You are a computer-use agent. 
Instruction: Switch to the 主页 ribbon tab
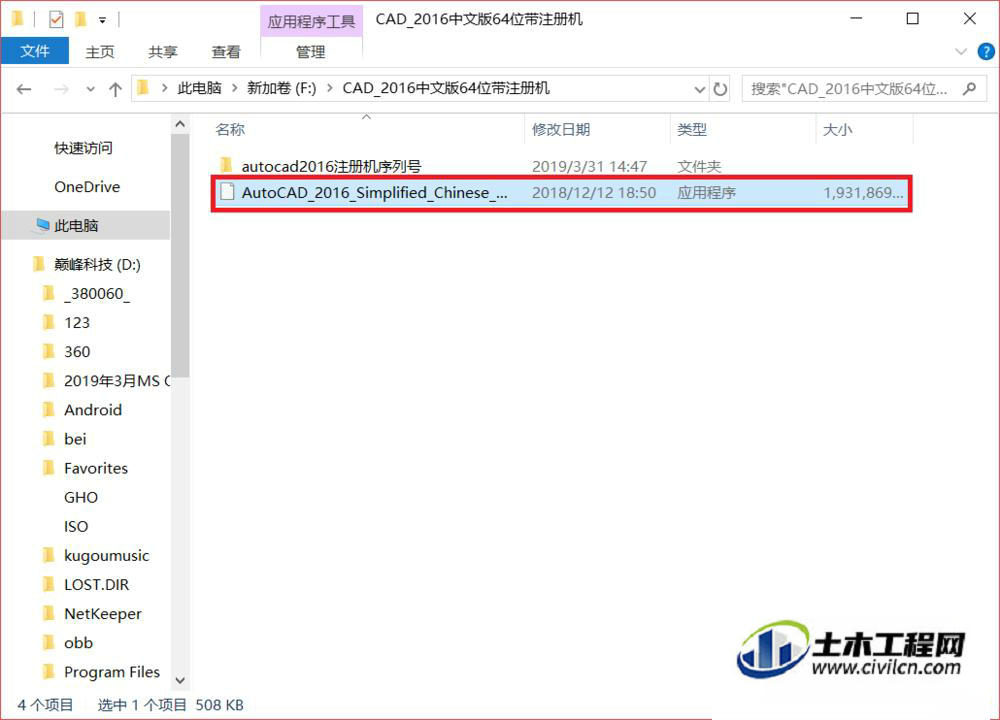tap(99, 52)
